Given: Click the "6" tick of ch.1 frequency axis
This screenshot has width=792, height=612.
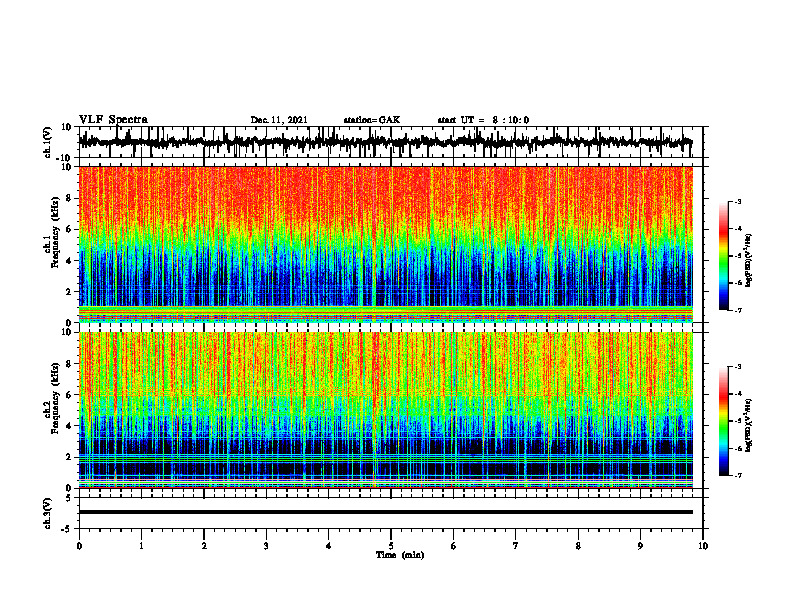Looking at the screenshot, I should (x=69, y=229).
